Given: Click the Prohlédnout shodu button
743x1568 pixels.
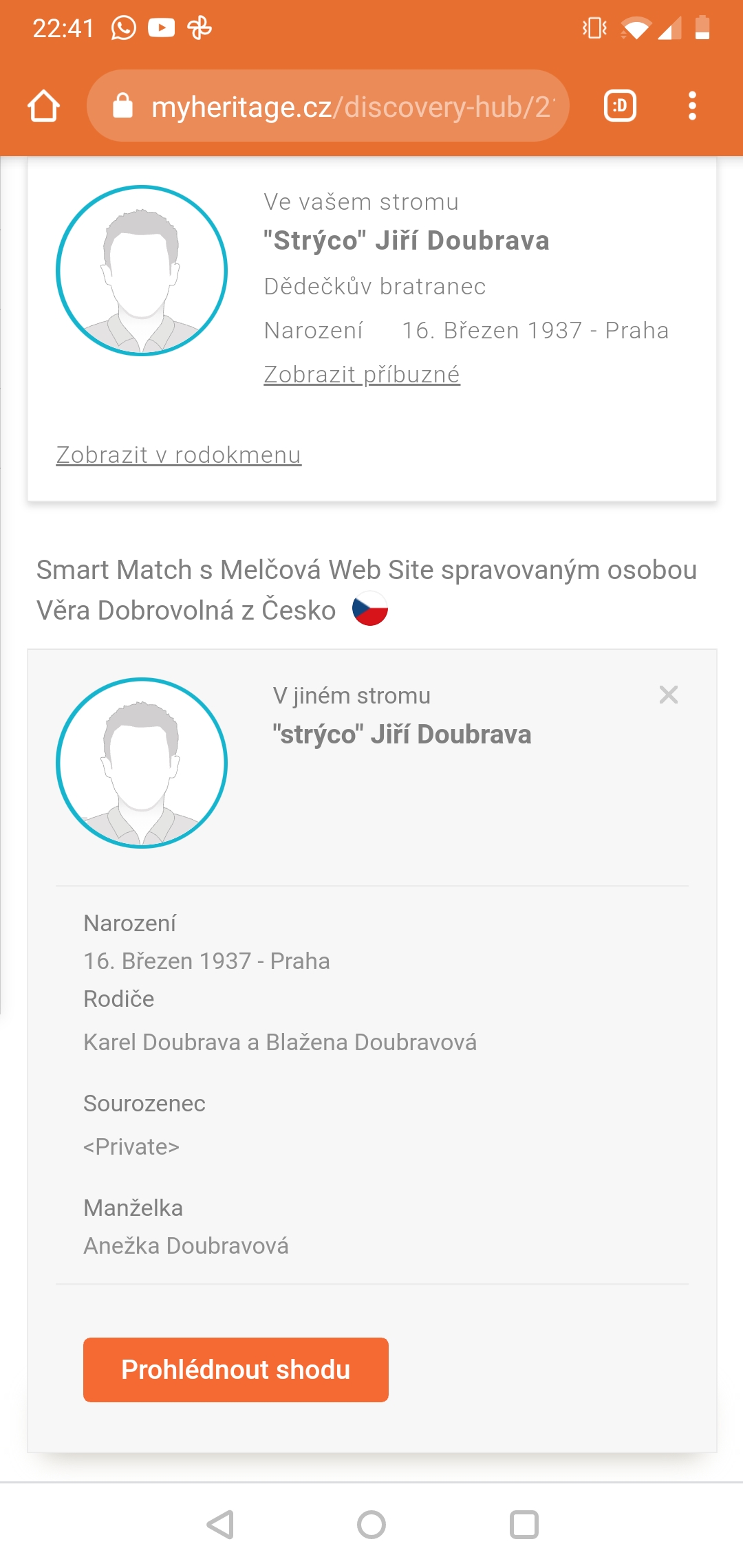Looking at the screenshot, I should [236, 1370].
